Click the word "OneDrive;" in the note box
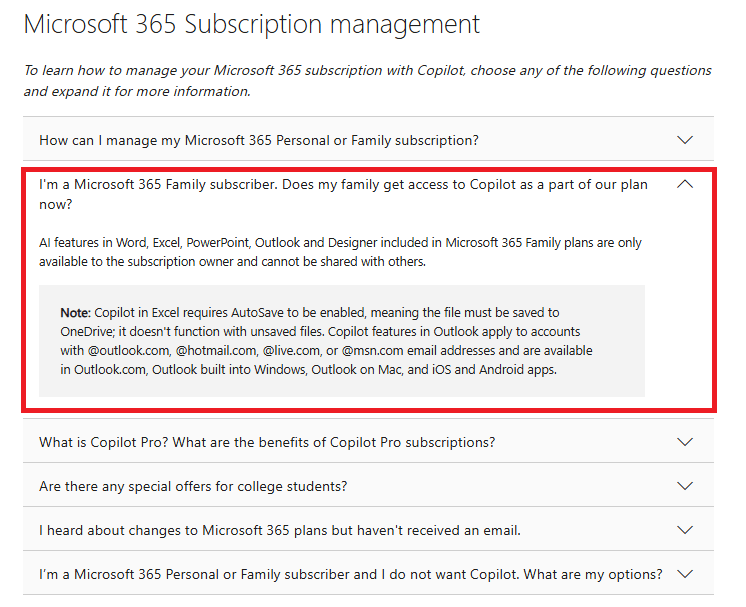This screenshot has height=607, width=746. [91, 332]
